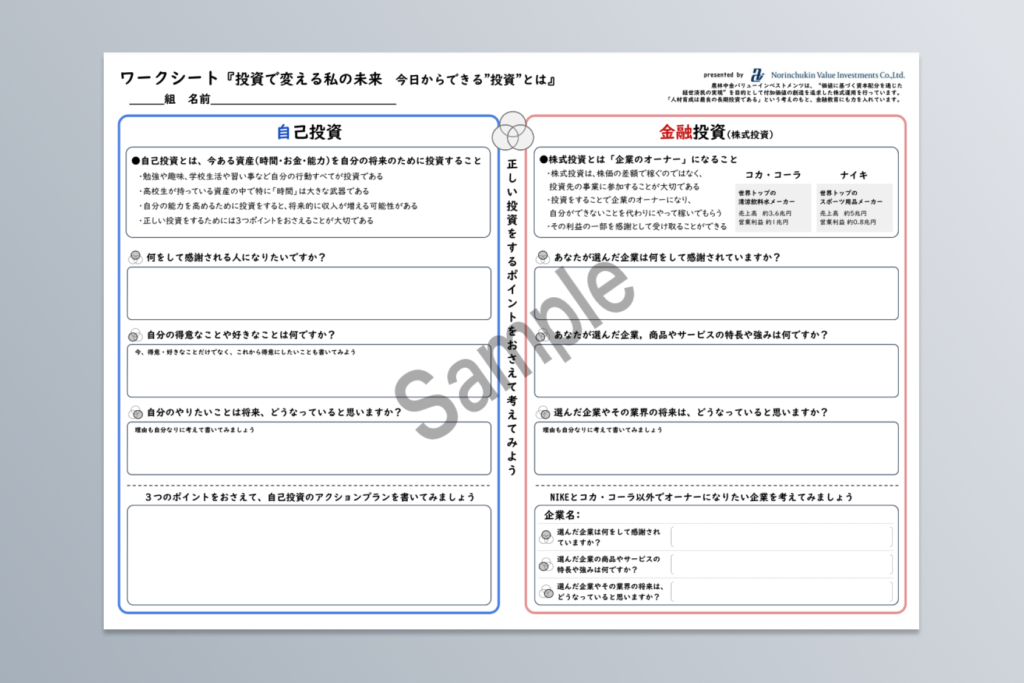Click the 金融投資(株式投資) section heading
Image resolution: width=1024 pixels, height=683 pixels.
[x=715, y=132]
